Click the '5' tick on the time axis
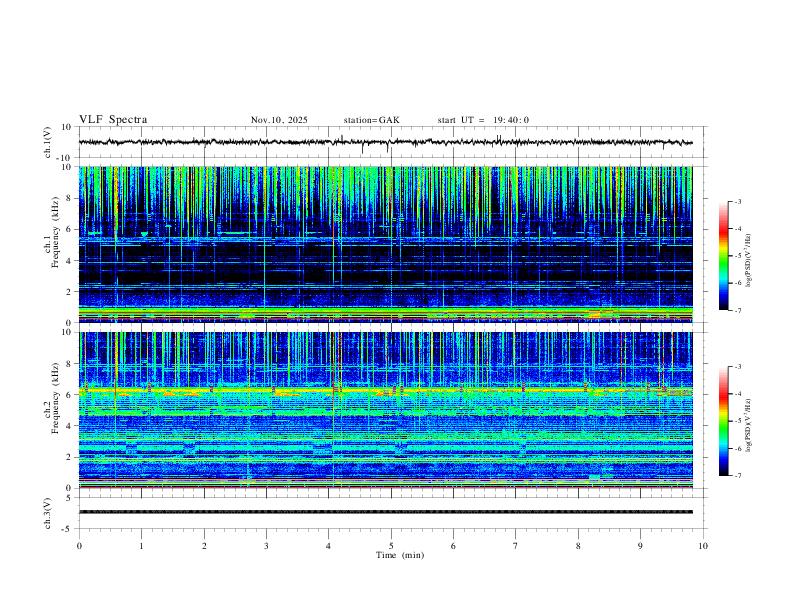 (391, 546)
